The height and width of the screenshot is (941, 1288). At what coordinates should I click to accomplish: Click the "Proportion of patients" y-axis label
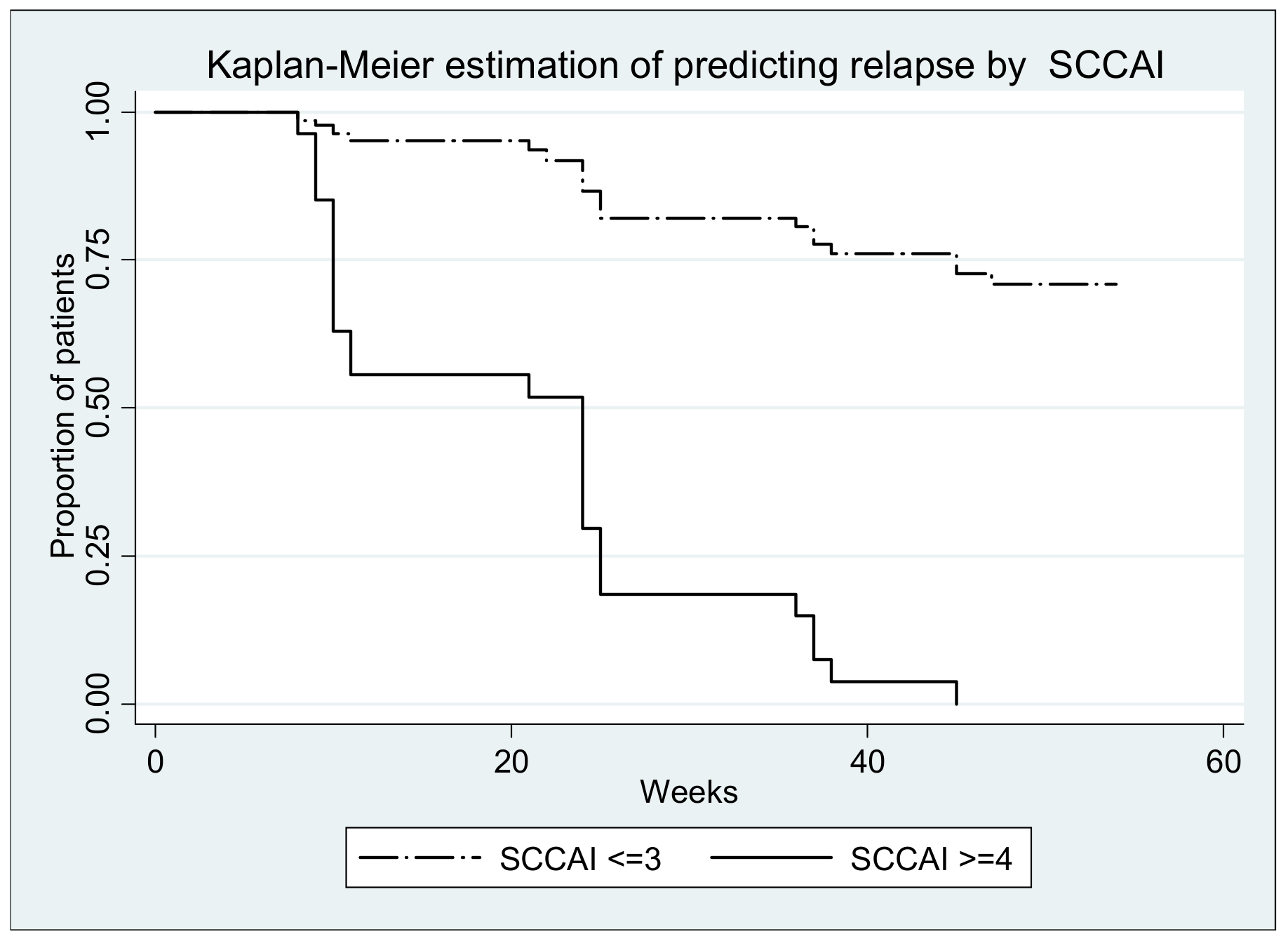(x=63, y=407)
